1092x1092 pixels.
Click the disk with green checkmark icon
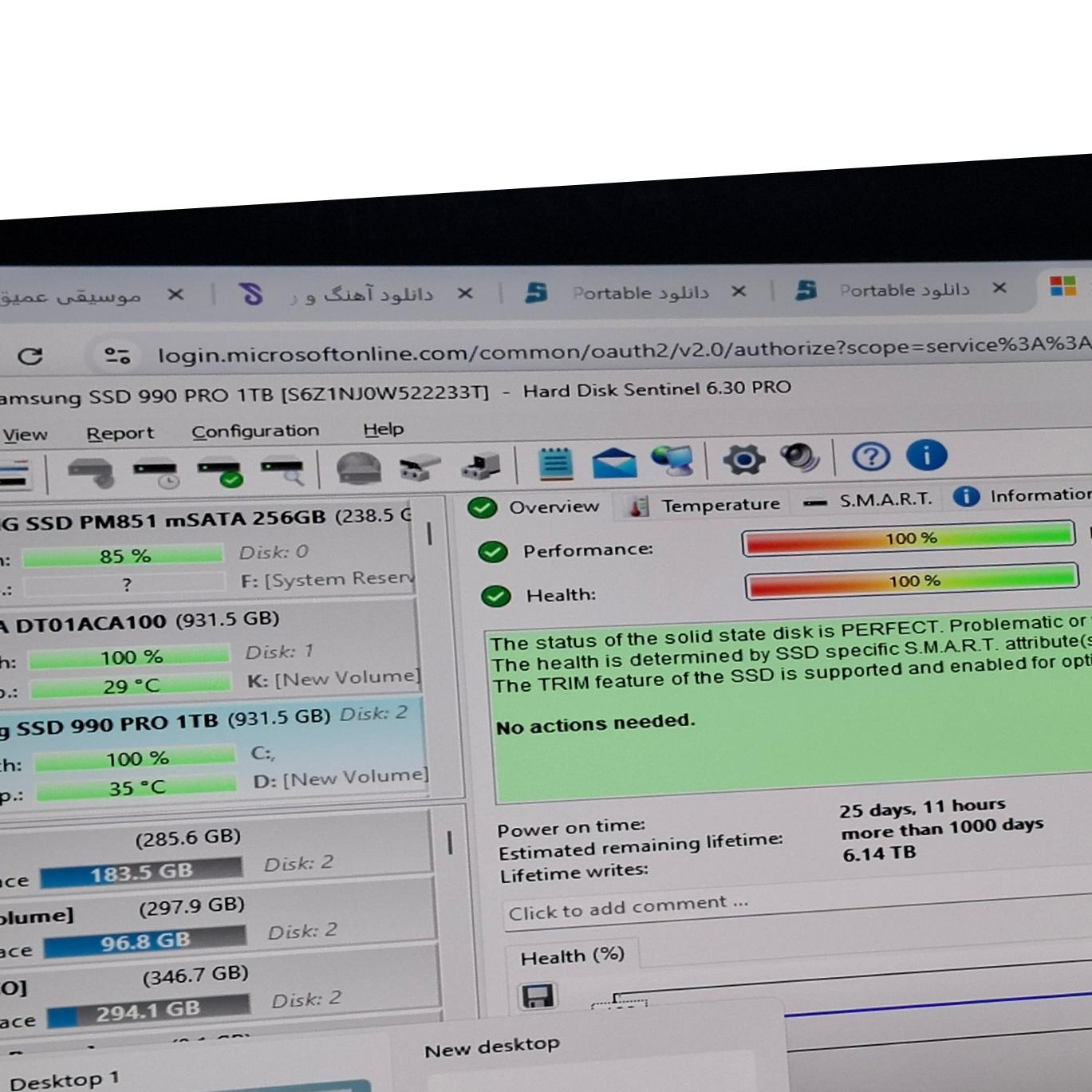(x=220, y=471)
